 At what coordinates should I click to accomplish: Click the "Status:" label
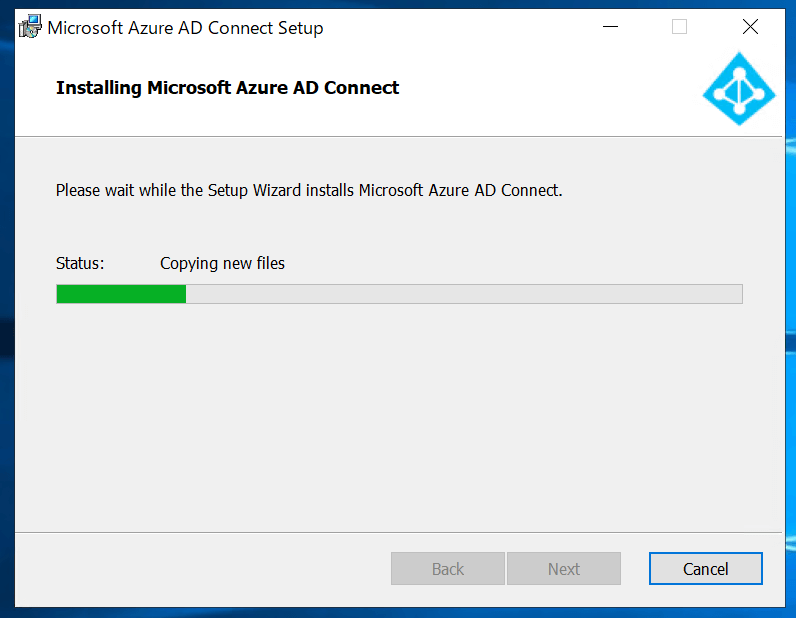coord(80,264)
